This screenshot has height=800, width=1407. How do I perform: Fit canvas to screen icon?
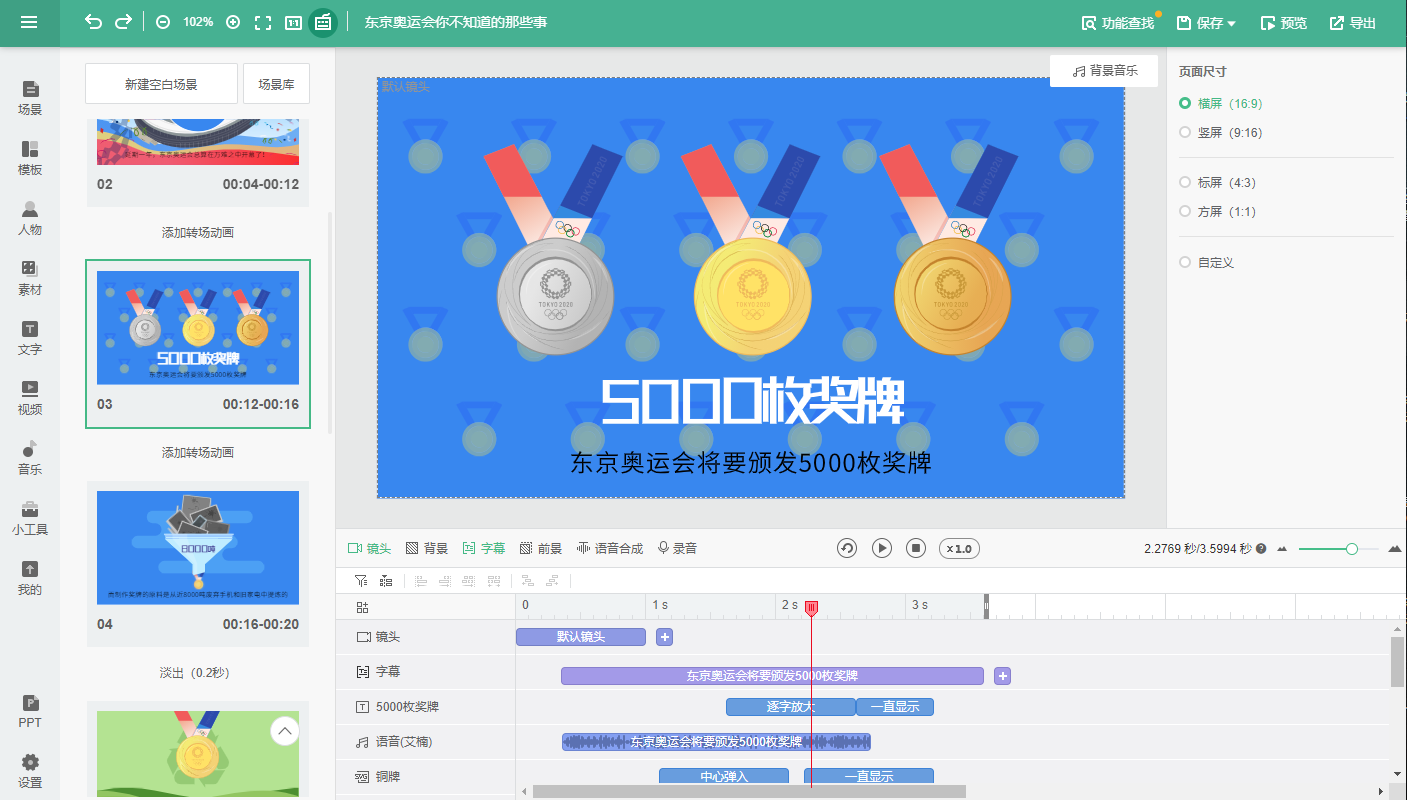263,22
